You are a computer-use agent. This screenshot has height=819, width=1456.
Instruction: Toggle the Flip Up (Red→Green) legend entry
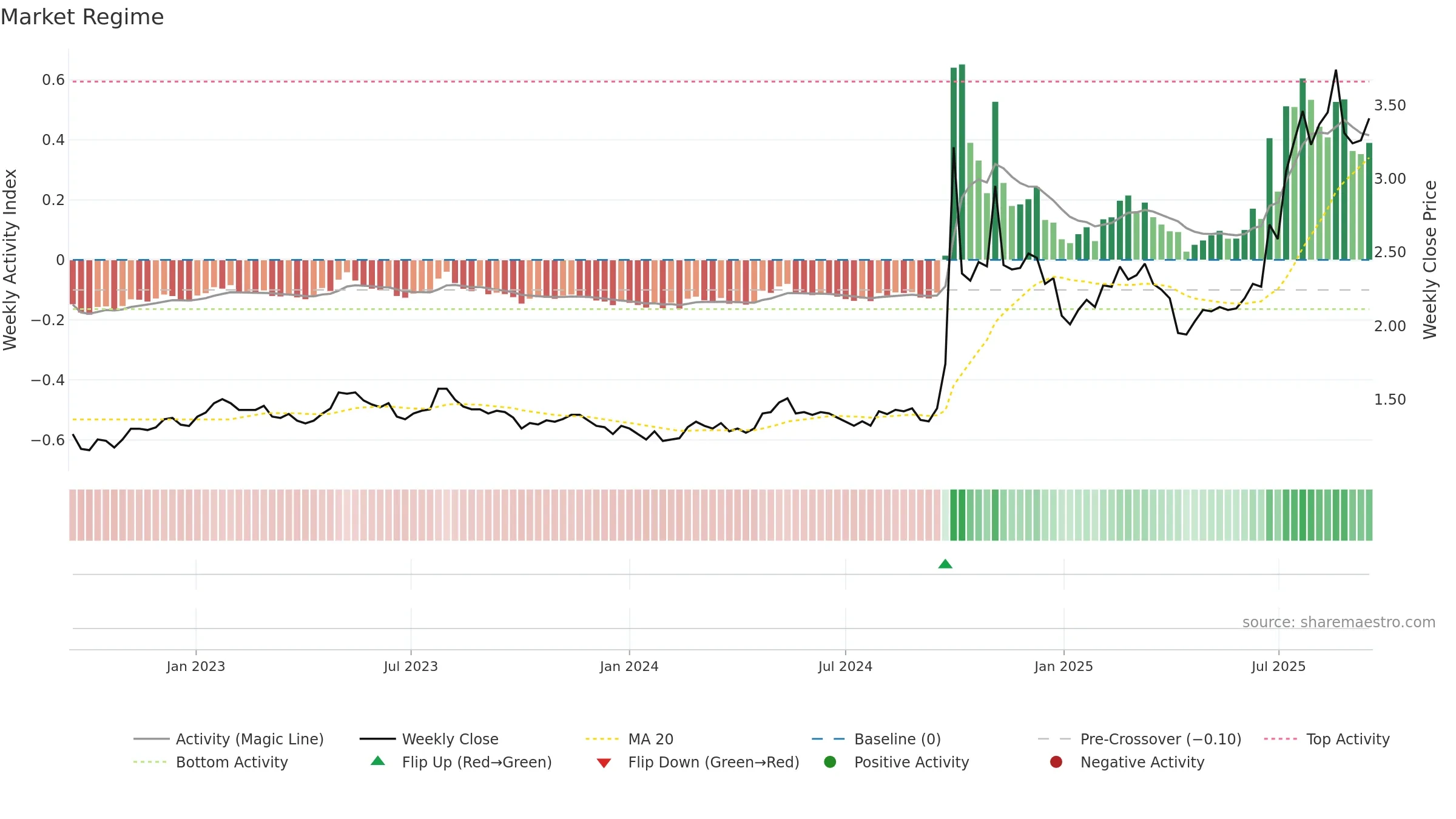click(x=461, y=762)
